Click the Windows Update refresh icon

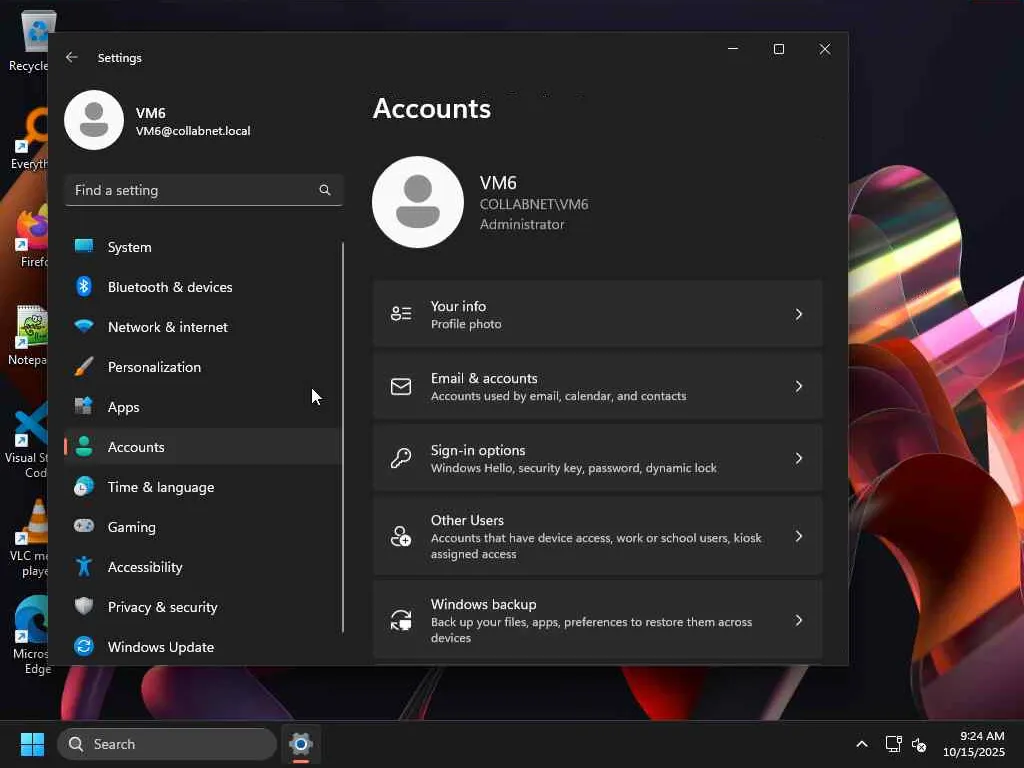pos(84,646)
